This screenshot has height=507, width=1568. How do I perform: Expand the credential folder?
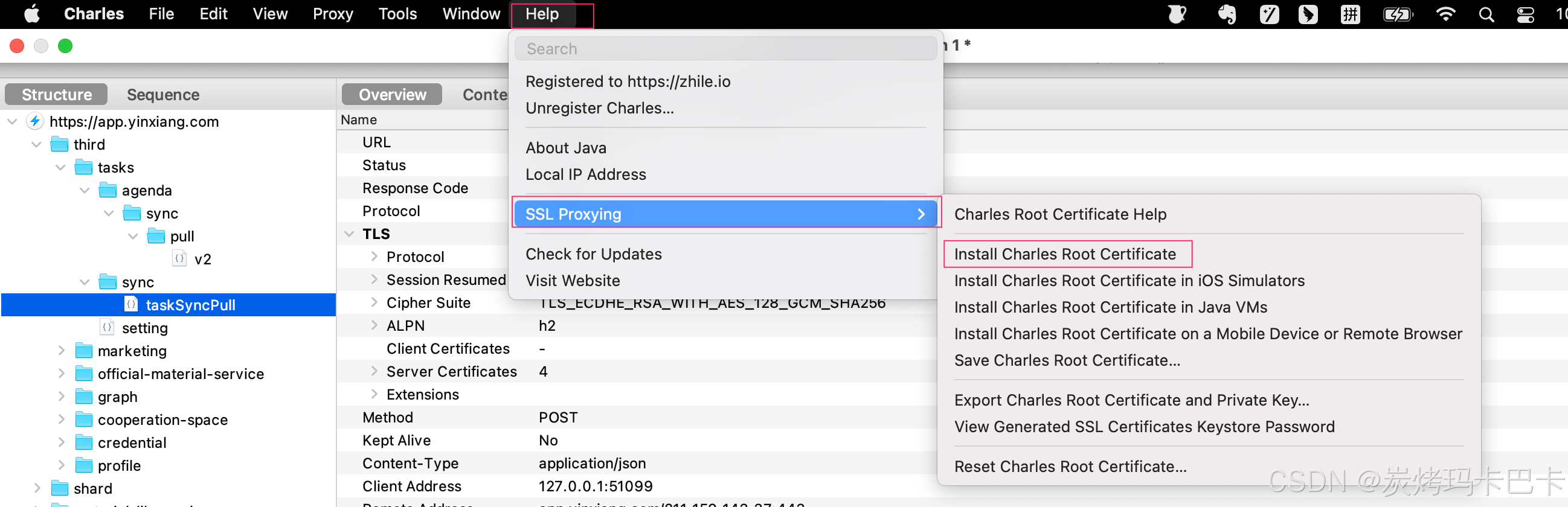pos(61,442)
